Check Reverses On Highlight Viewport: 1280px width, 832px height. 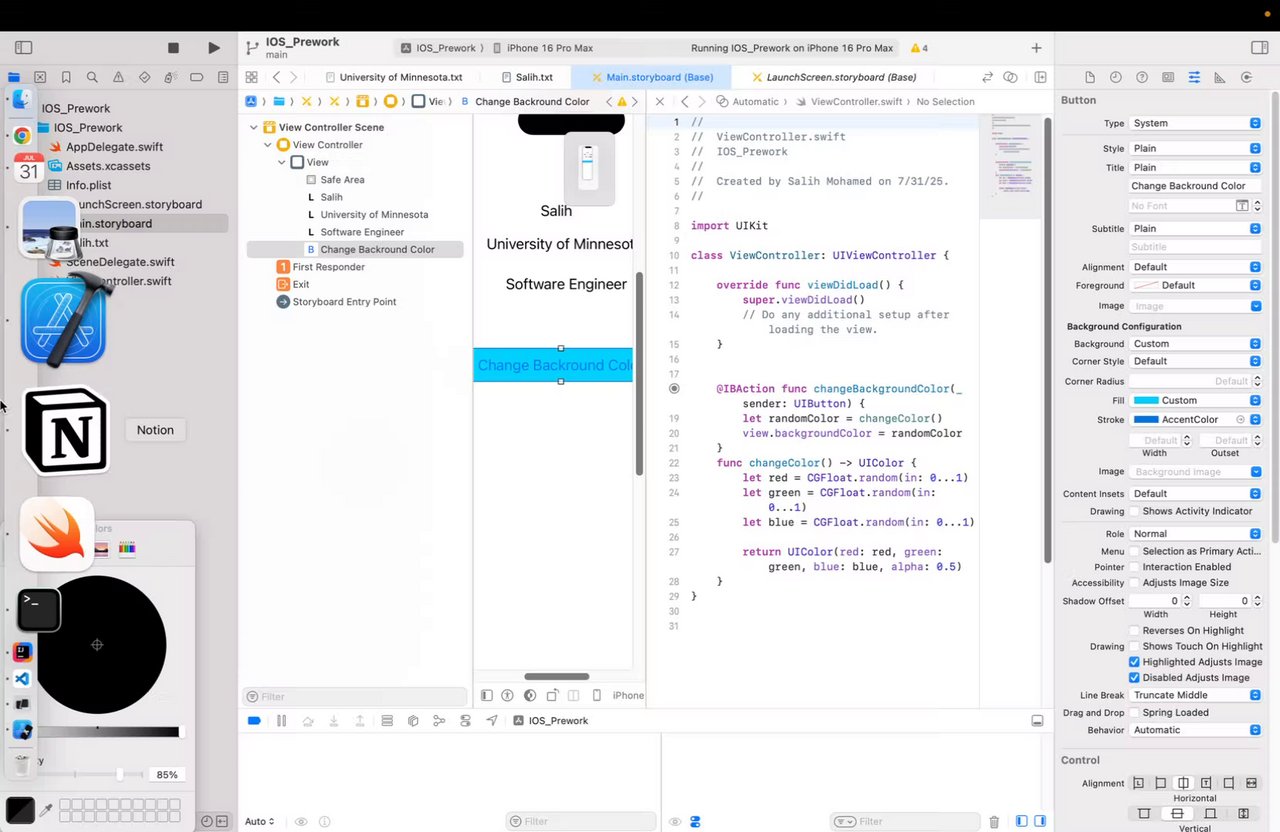point(1135,631)
